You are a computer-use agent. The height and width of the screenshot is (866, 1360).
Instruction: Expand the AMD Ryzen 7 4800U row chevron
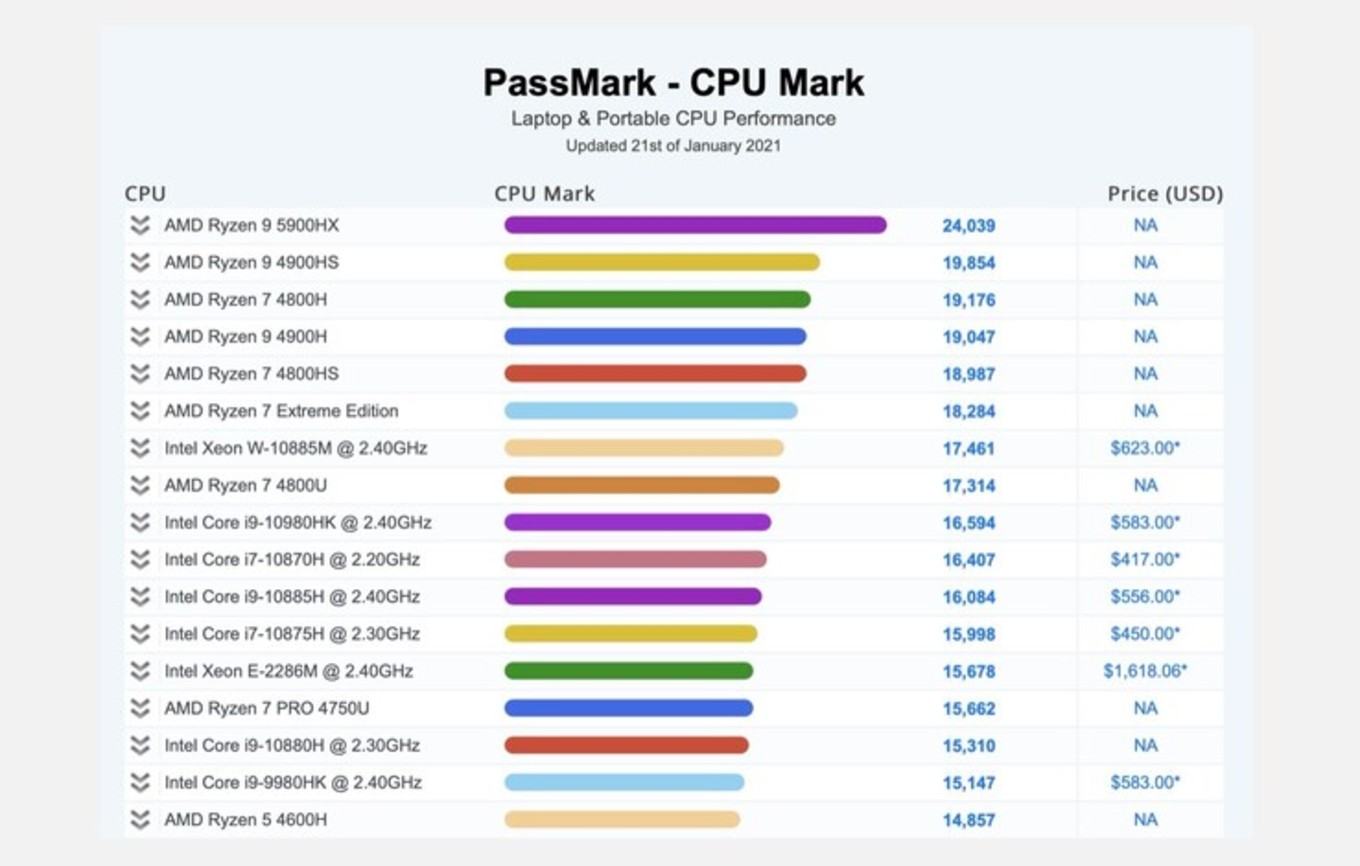pyautogui.click(x=140, y=485)
